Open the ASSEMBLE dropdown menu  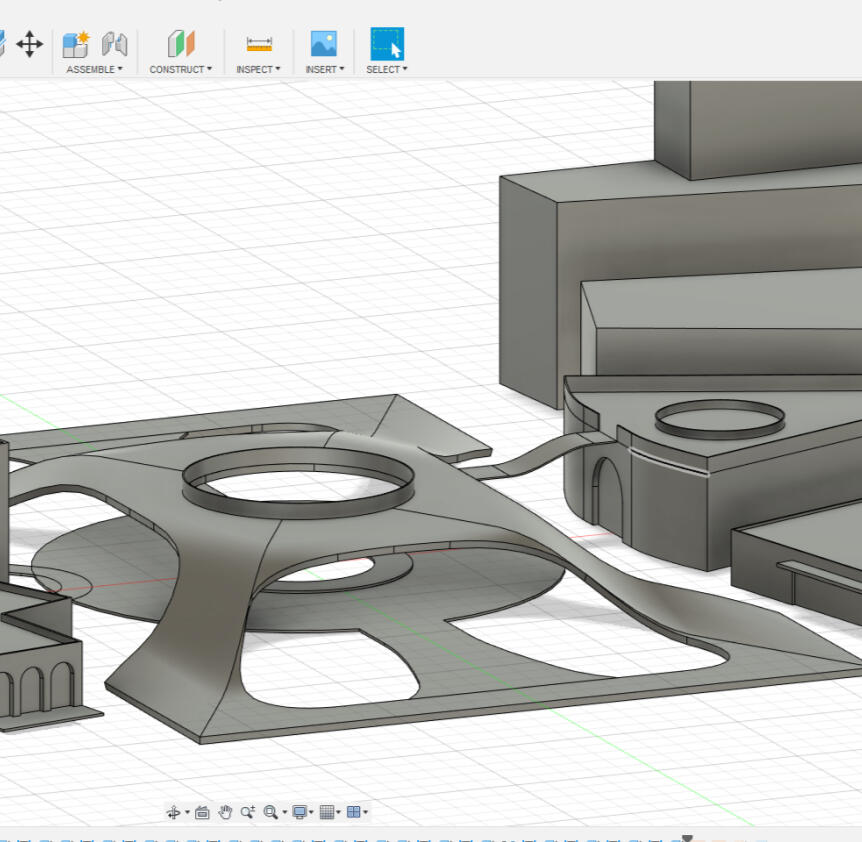94,69
